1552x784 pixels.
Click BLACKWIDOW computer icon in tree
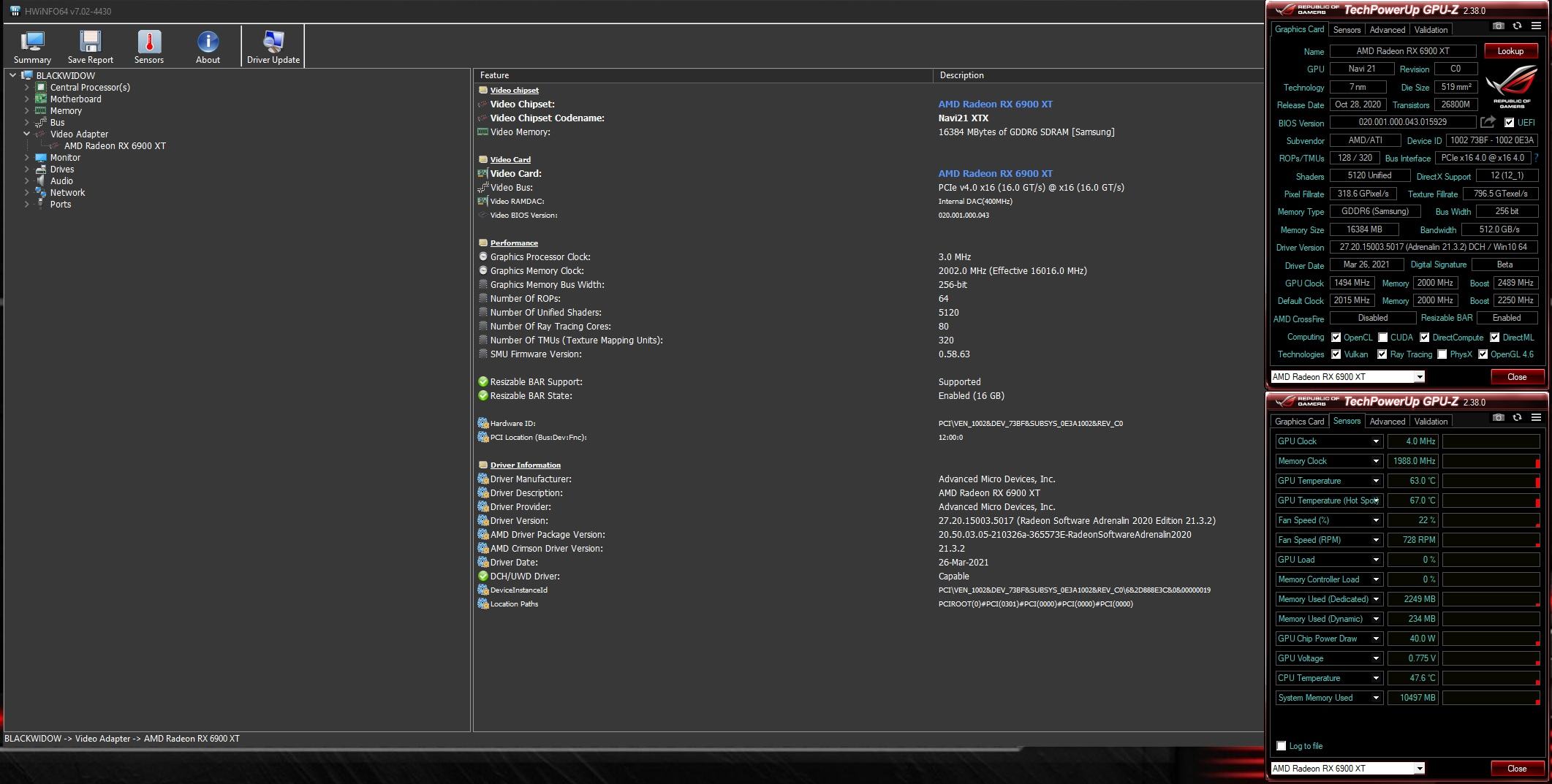27,75
